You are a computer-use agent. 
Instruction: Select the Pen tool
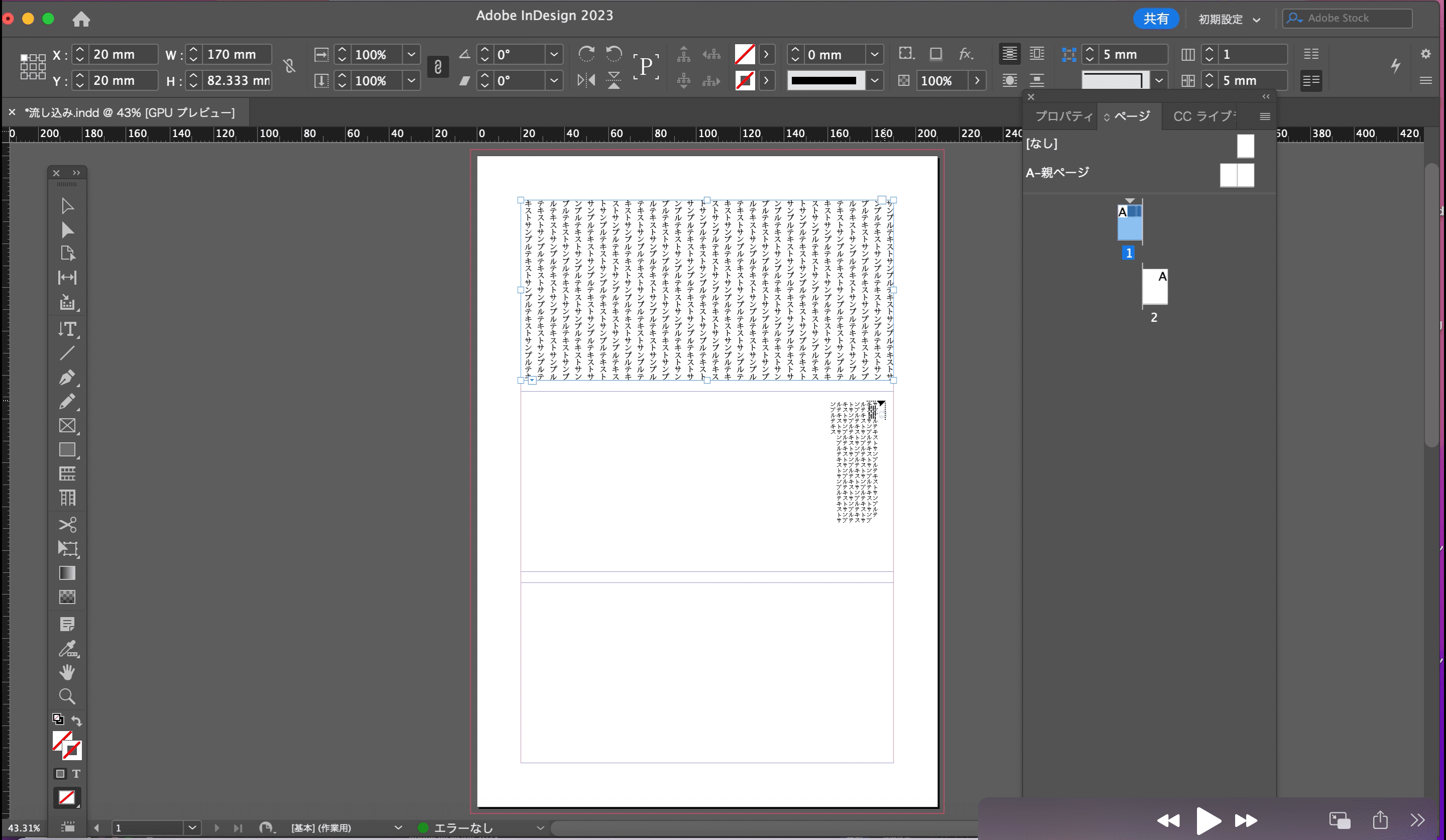pos(67,377)
